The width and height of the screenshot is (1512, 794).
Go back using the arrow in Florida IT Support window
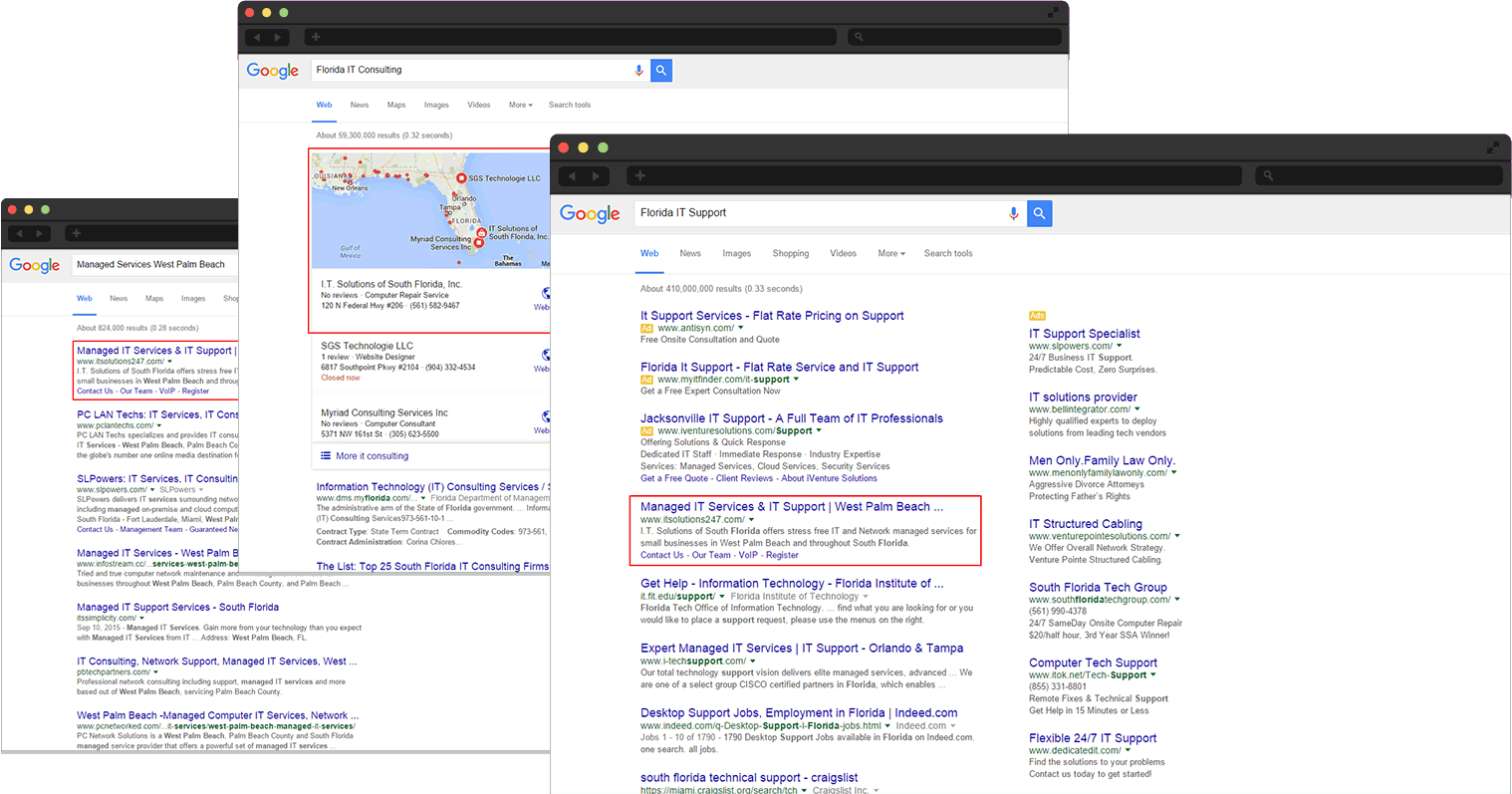pos(572,175)
